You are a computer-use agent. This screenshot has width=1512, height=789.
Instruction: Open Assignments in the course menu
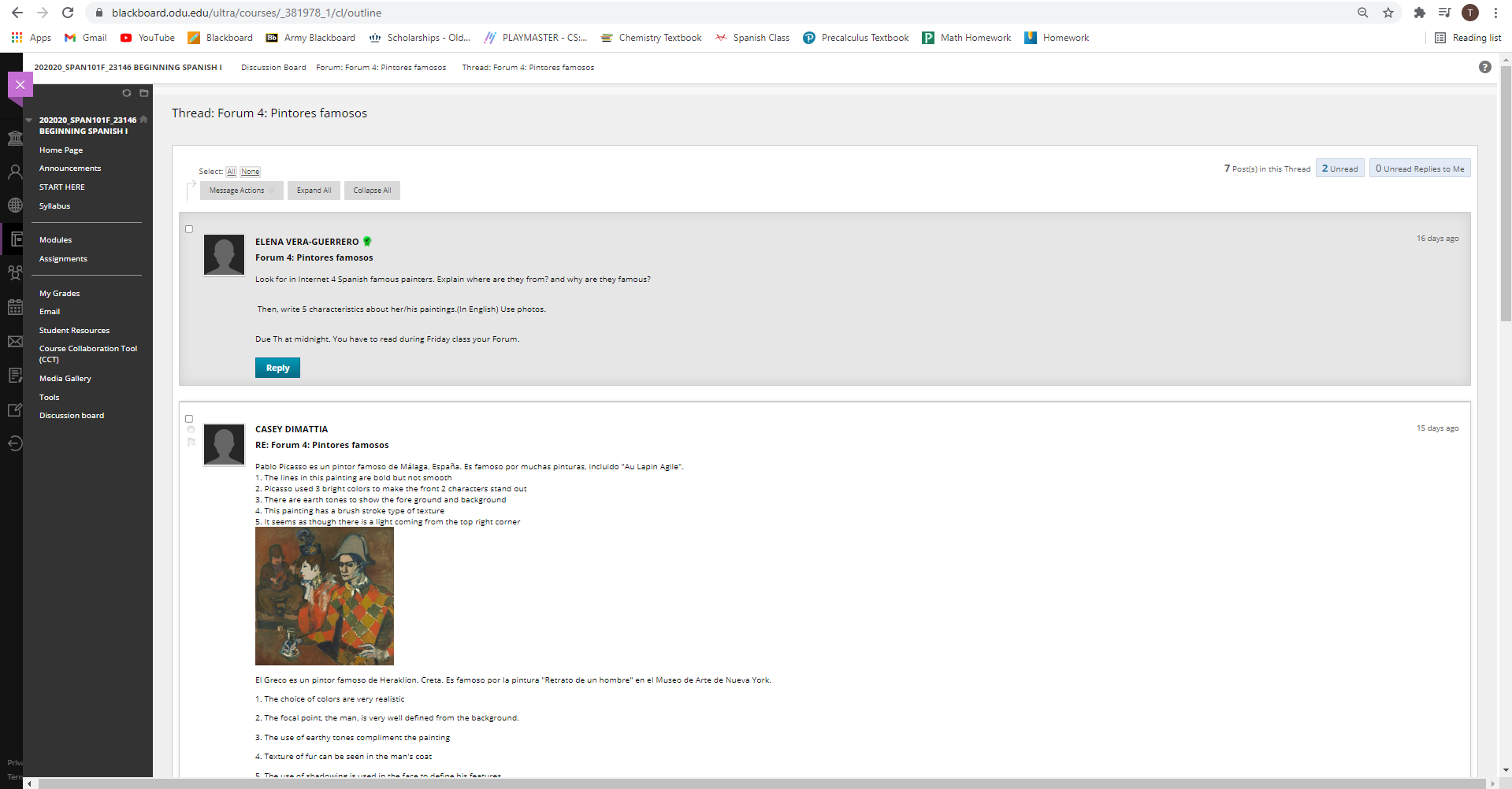pyautogui.click(x=63, y=259)
